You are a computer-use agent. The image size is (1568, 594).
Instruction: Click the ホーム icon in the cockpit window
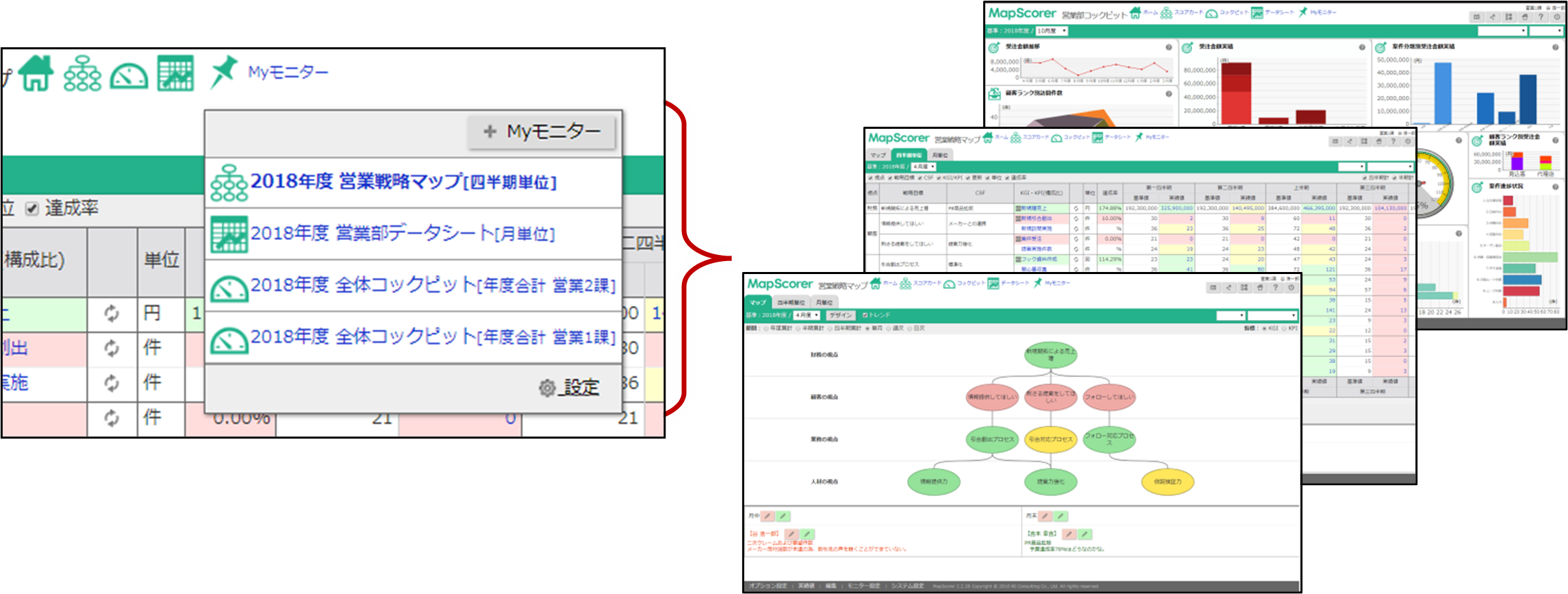coord(1135,13)
